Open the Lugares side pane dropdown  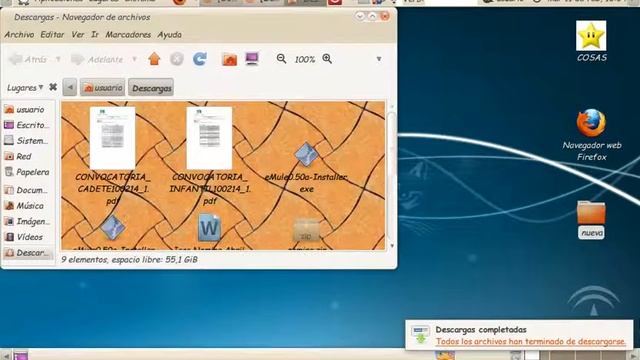(25, 88)
